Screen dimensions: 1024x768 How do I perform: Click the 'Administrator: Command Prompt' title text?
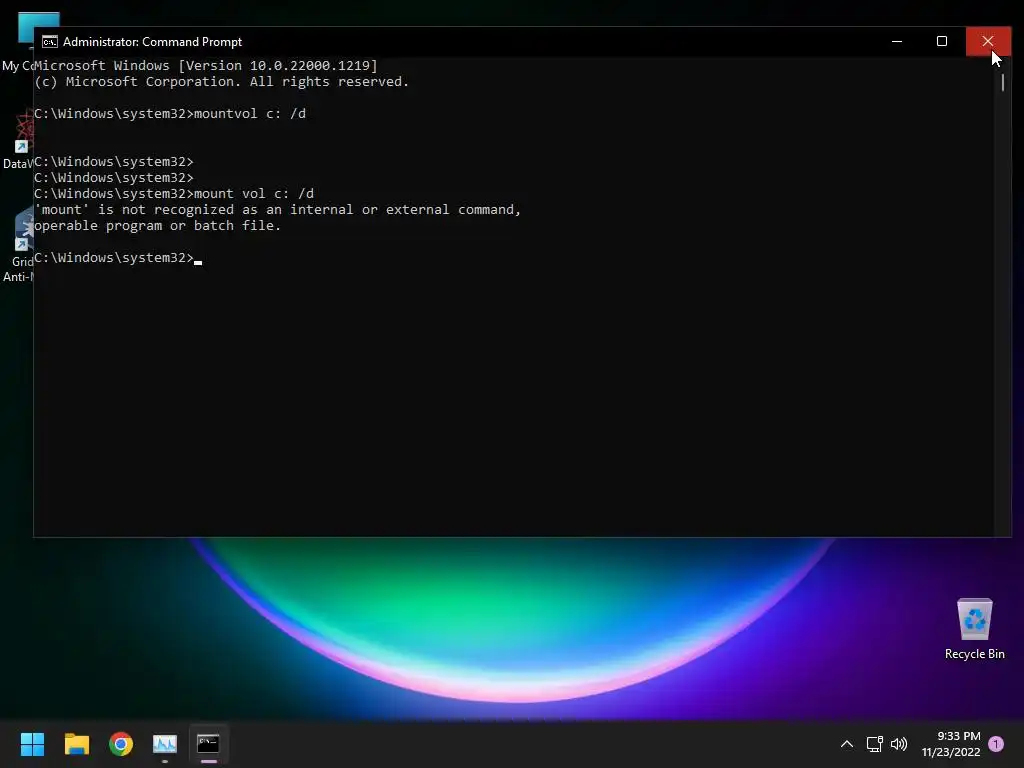coord(152,42)
